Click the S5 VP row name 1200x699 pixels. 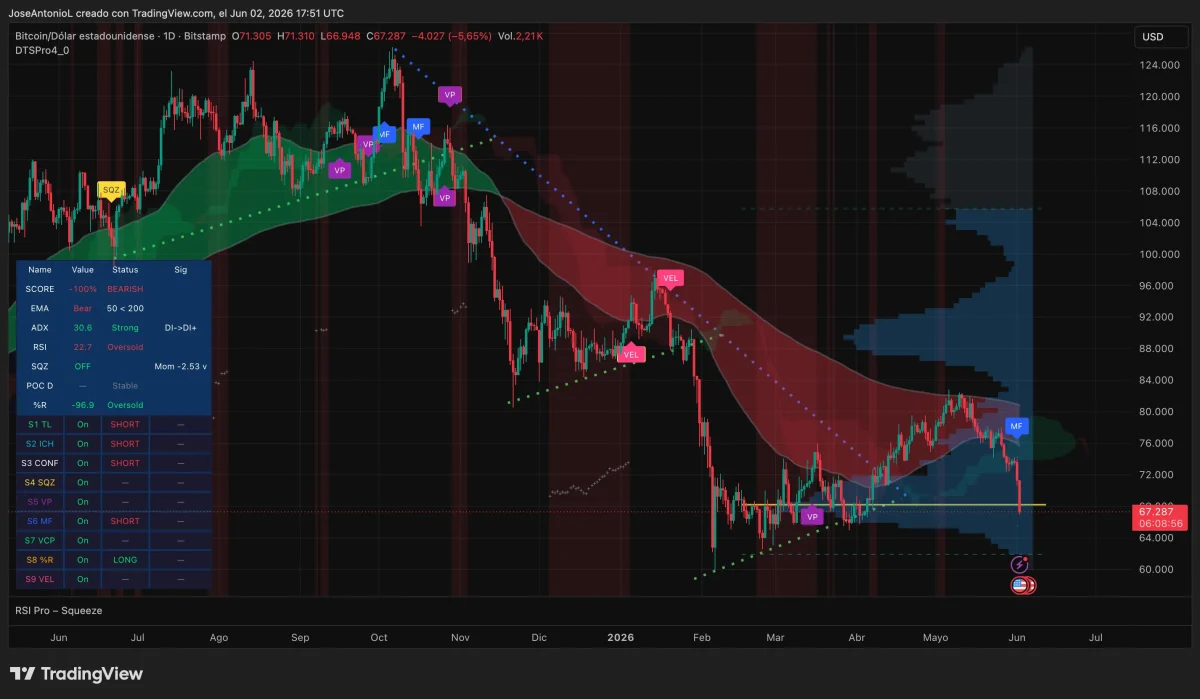40,502
